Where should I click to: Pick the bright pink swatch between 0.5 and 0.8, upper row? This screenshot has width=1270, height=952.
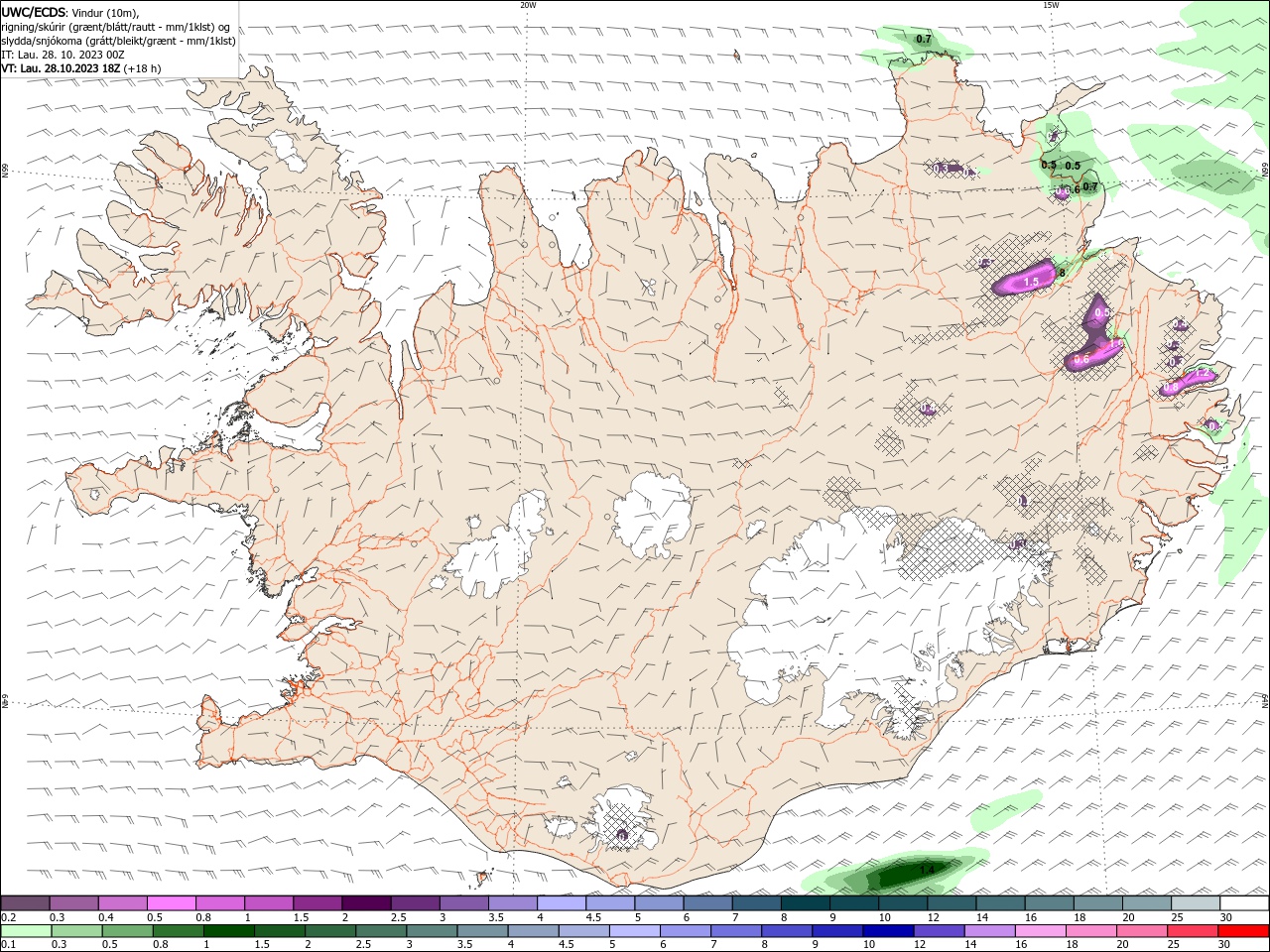(172, 903)
